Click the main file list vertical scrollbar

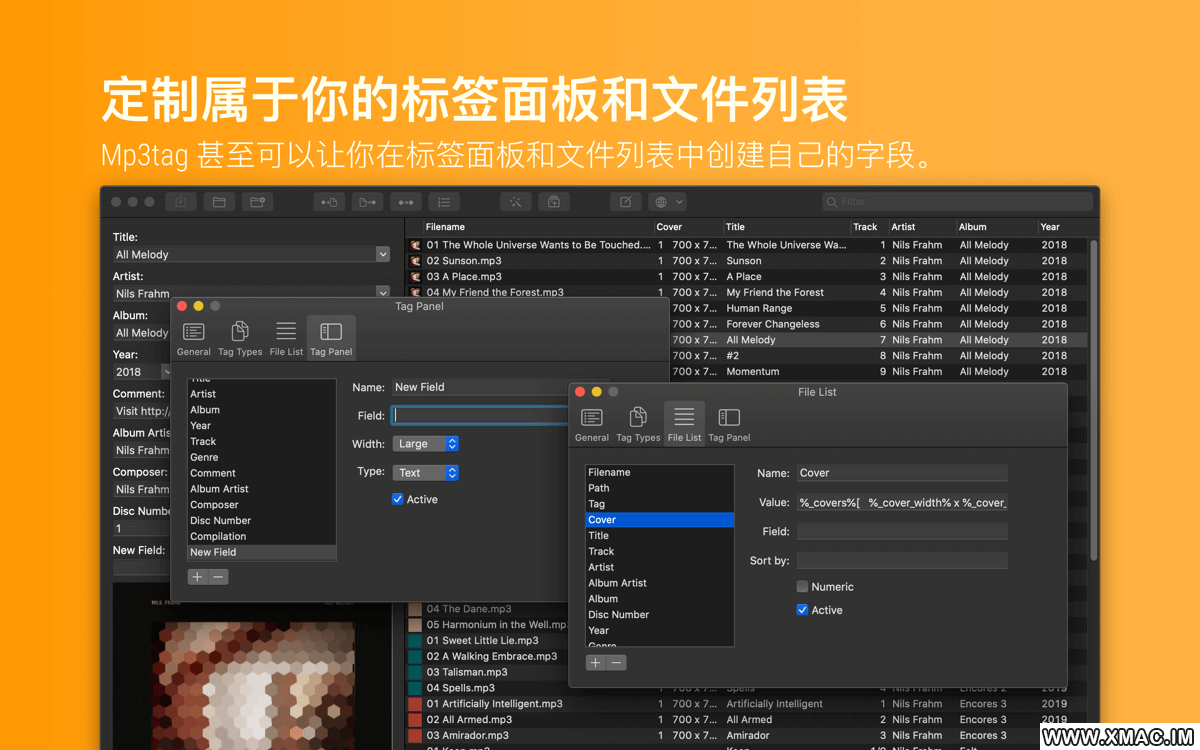pyautogui.click(x=1092, y=400)
